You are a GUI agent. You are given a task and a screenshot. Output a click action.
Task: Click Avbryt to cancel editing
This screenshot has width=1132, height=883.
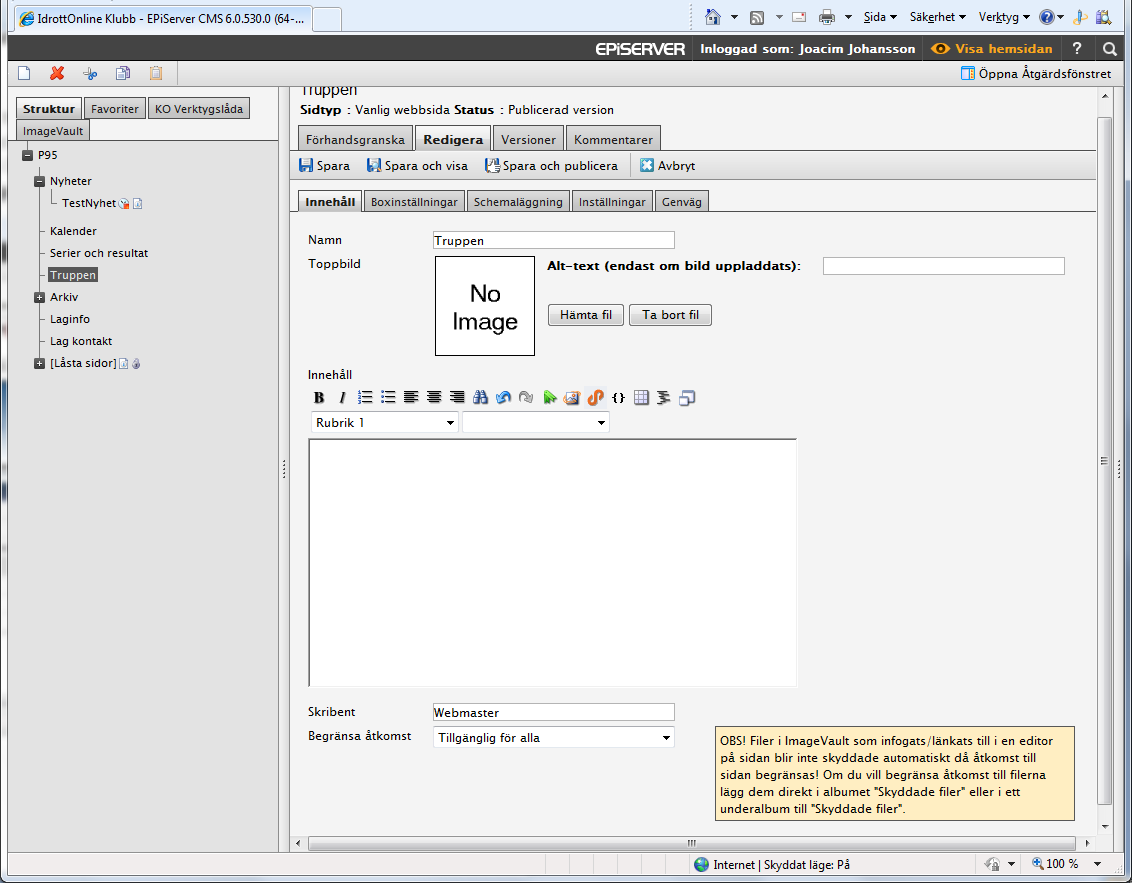click(668, 165)
